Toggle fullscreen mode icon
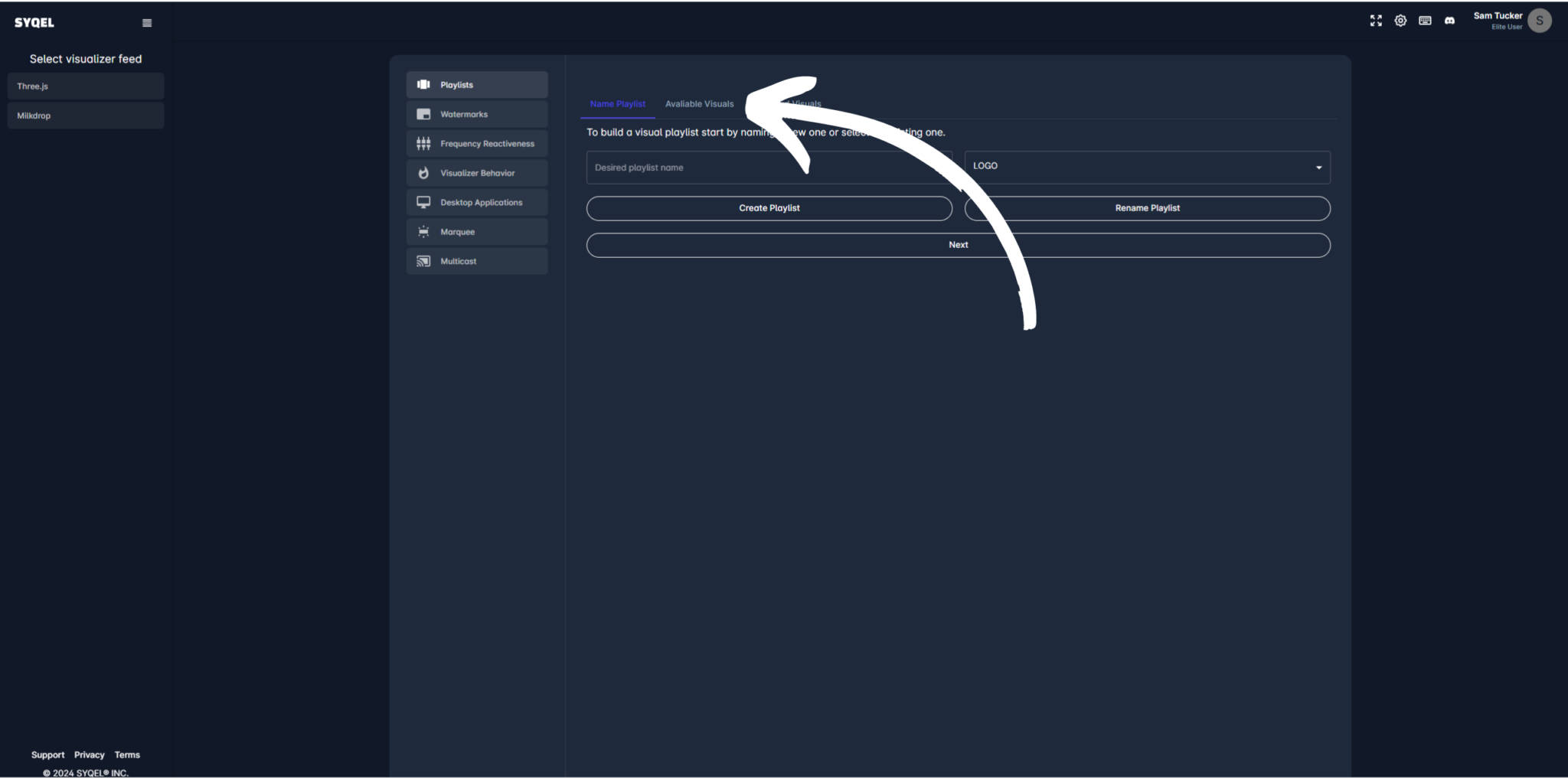The height and width of the screenshot is (779, 1568). (x=1376, y=21)
